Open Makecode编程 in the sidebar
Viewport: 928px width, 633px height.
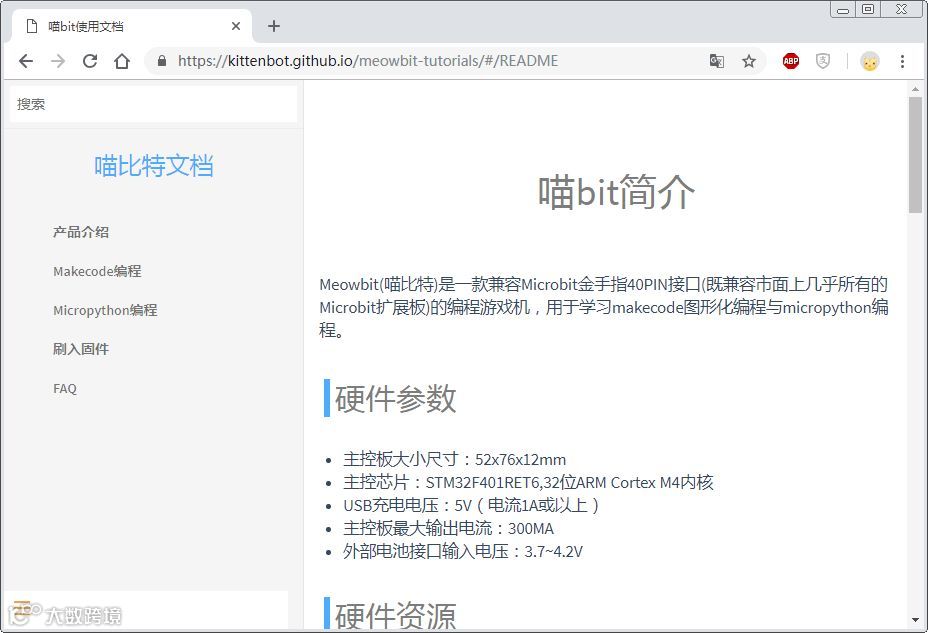coord(97,271)
